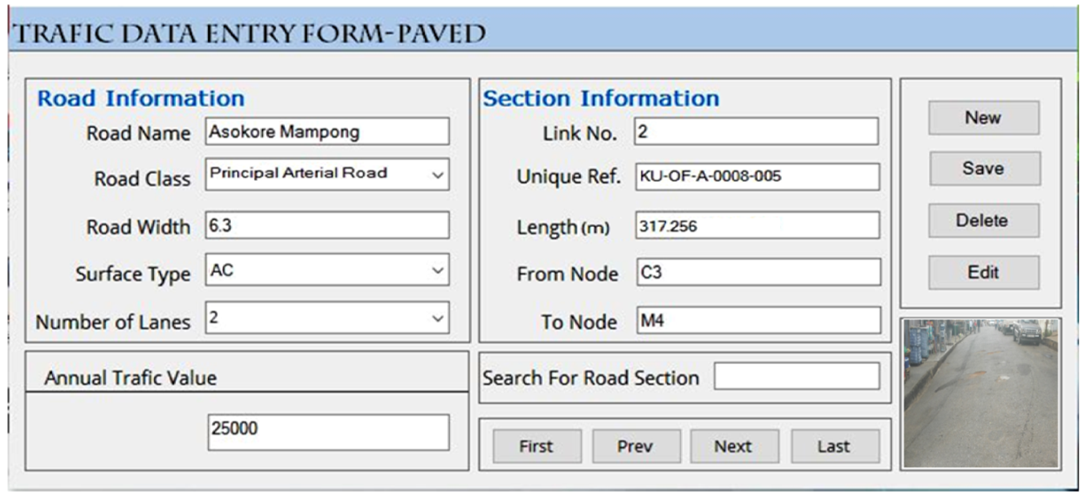
Task: Advance to Next record
Action: point(733,446)
